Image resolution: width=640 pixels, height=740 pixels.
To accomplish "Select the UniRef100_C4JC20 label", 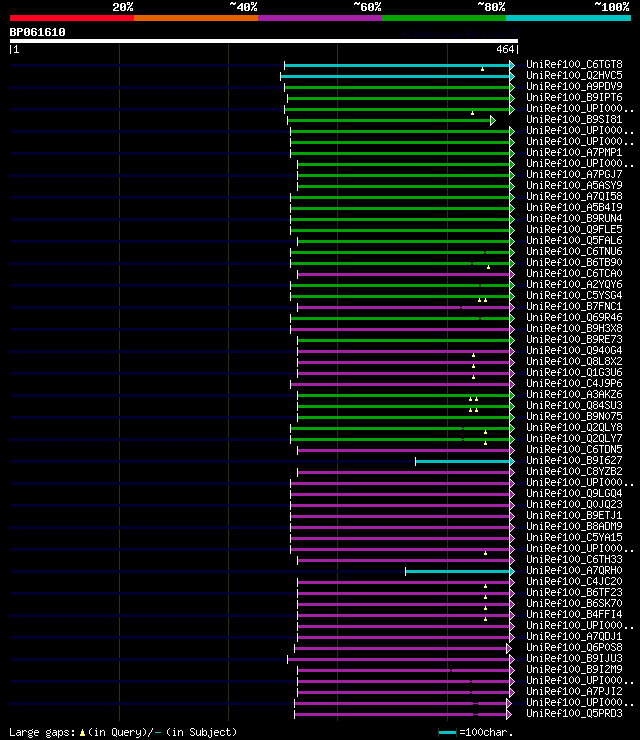I will pyautogui.click(x=574, y=582).
